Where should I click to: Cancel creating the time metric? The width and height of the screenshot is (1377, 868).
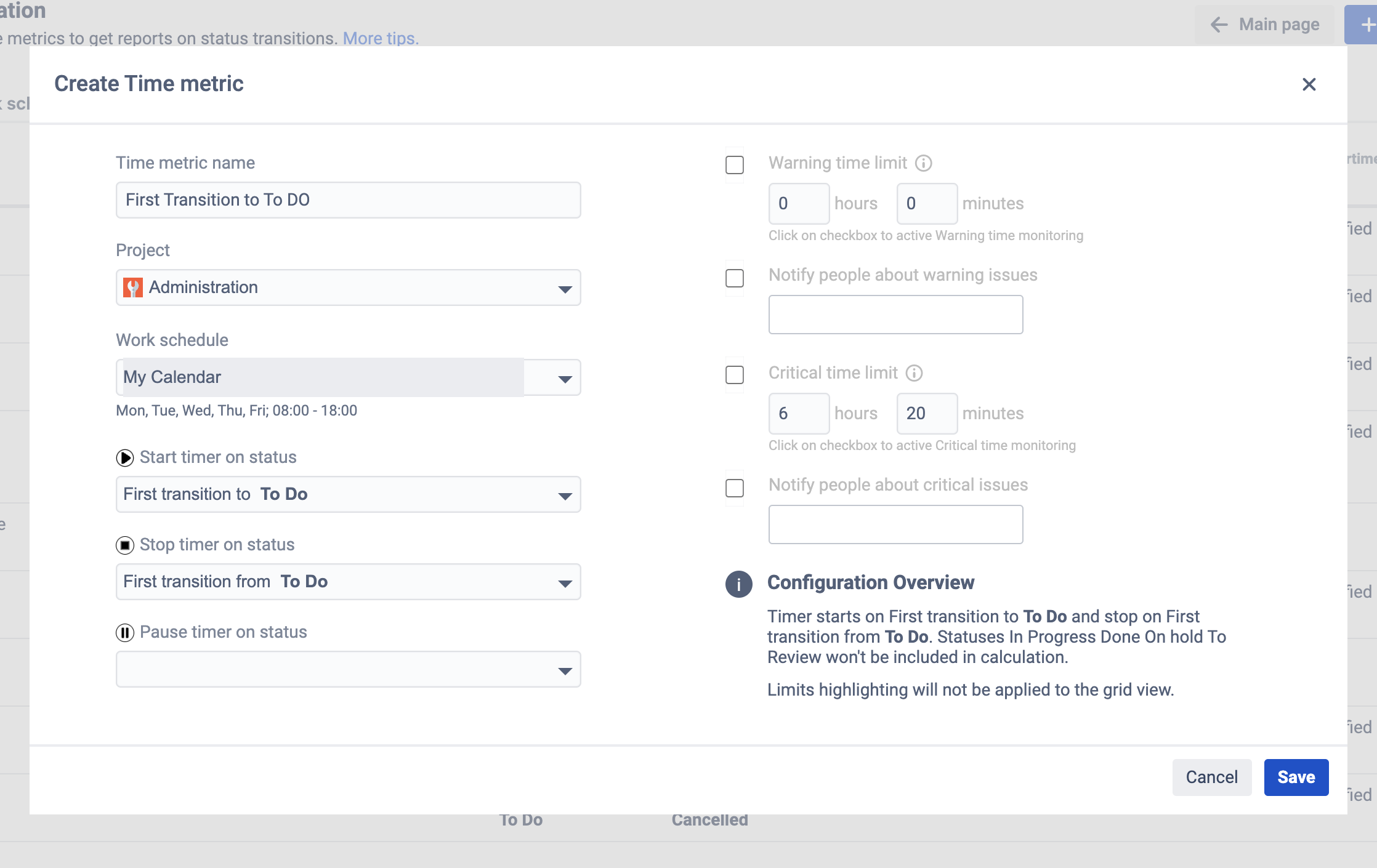(1211, 778)
